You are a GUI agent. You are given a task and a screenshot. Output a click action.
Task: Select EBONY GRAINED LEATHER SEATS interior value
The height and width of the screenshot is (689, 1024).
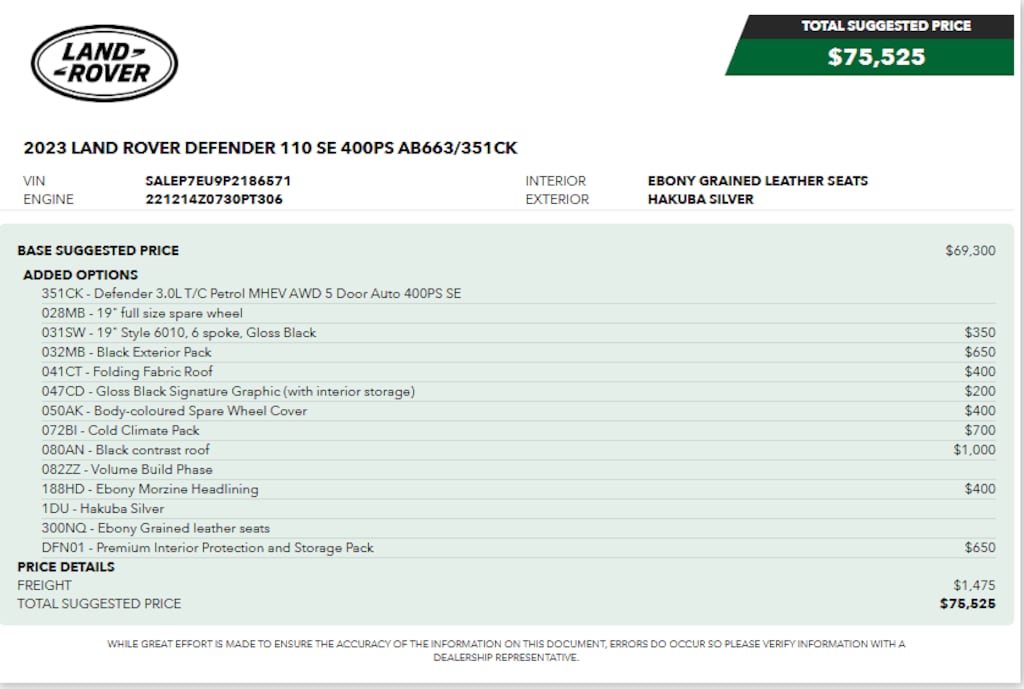point(758,181)
